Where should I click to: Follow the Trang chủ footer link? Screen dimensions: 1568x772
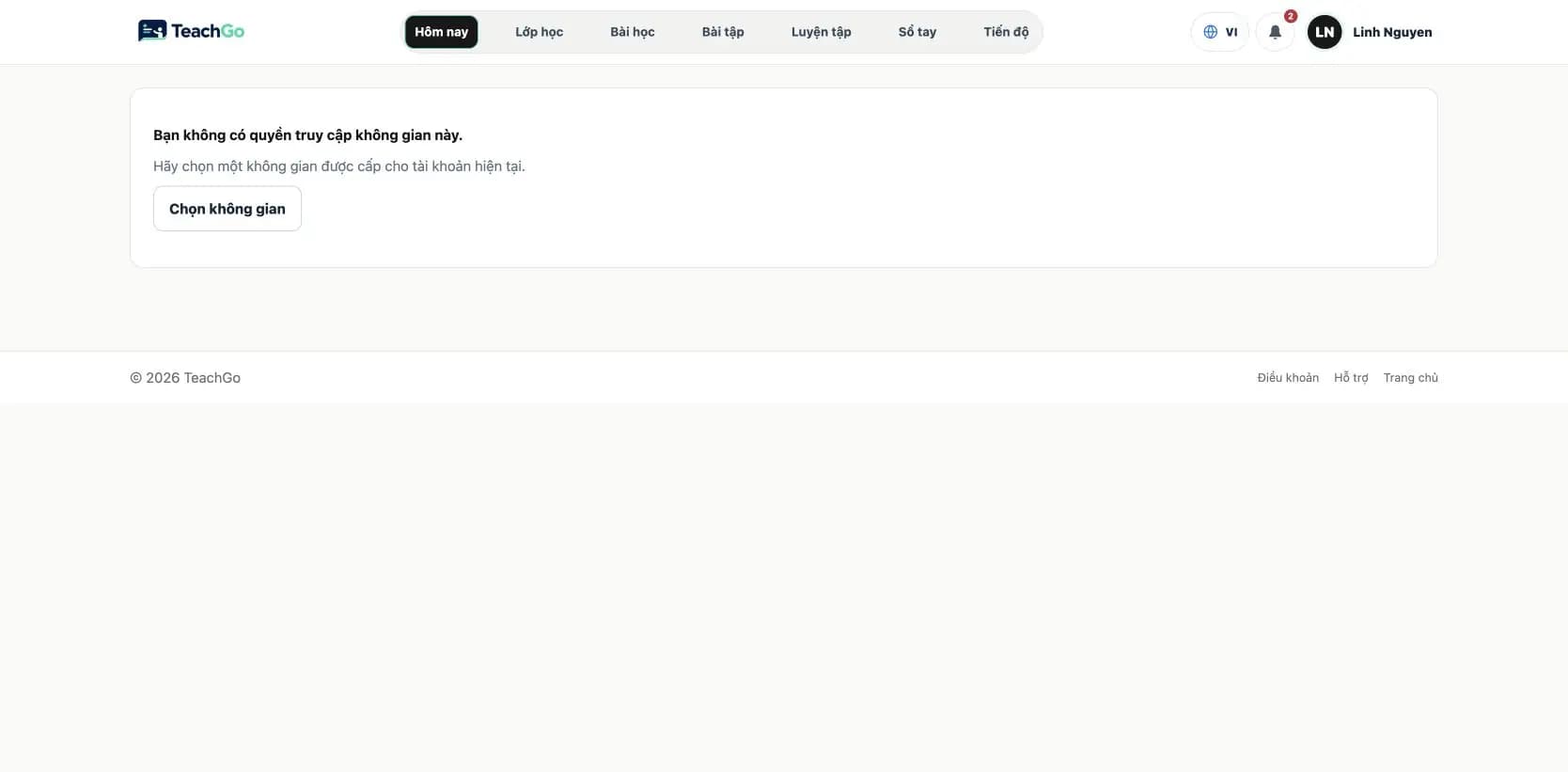(1410, 377)
